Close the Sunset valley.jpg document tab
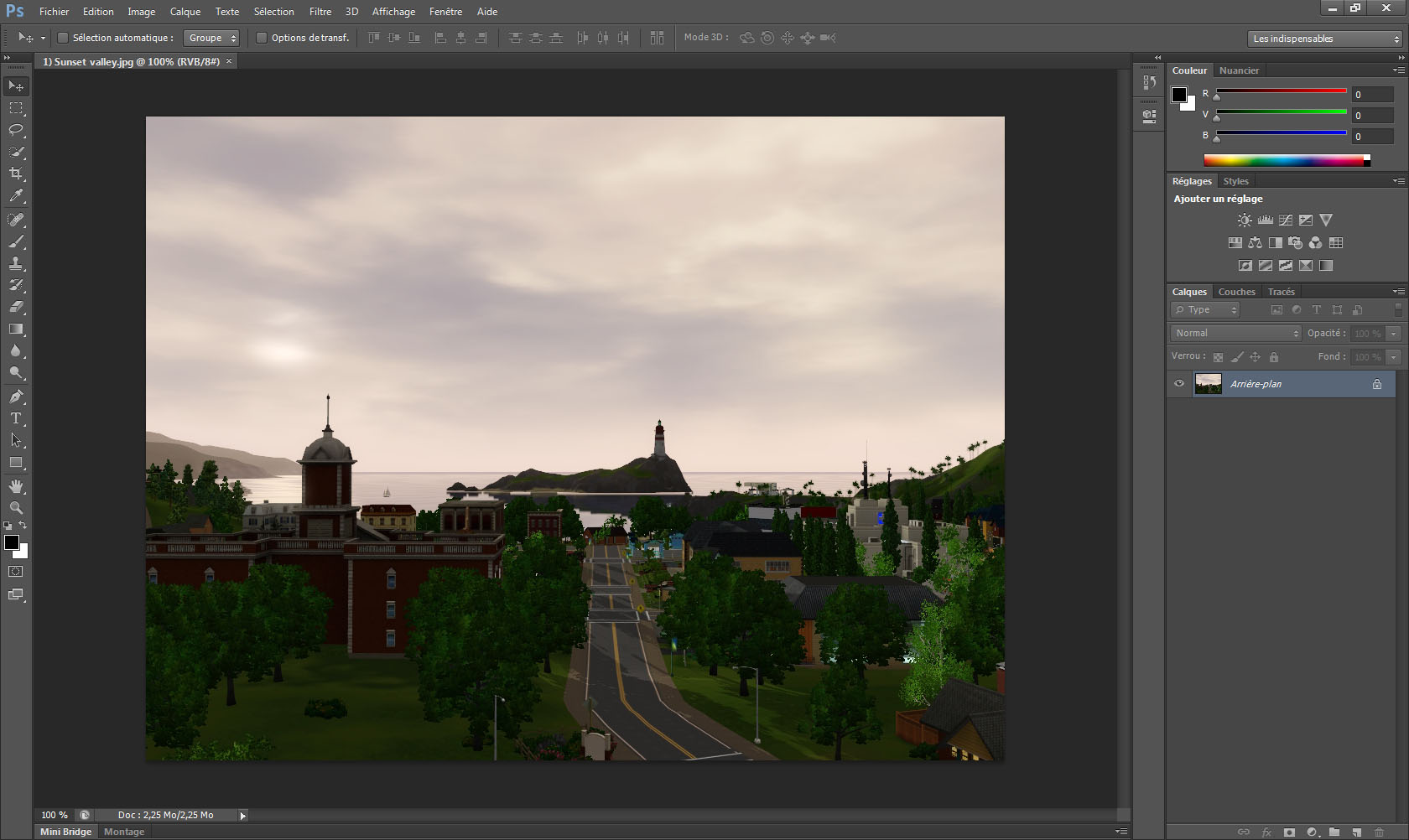 [229, 61]
